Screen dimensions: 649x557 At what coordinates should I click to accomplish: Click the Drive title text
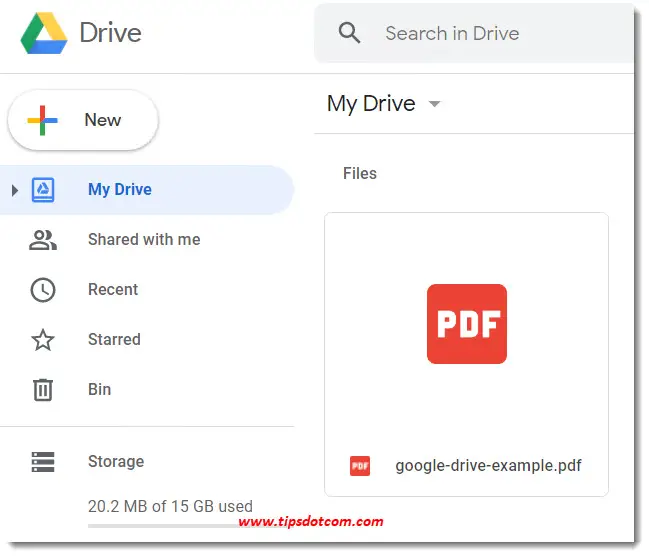111,33
